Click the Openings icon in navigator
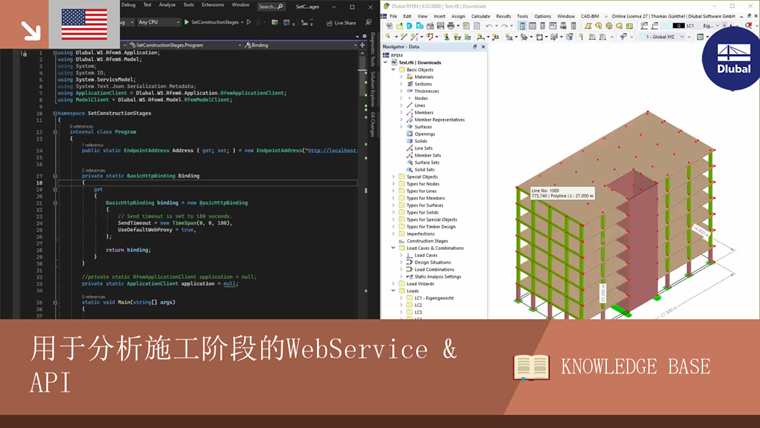Screen dimensions: 760x428 [x=410, y=134]
